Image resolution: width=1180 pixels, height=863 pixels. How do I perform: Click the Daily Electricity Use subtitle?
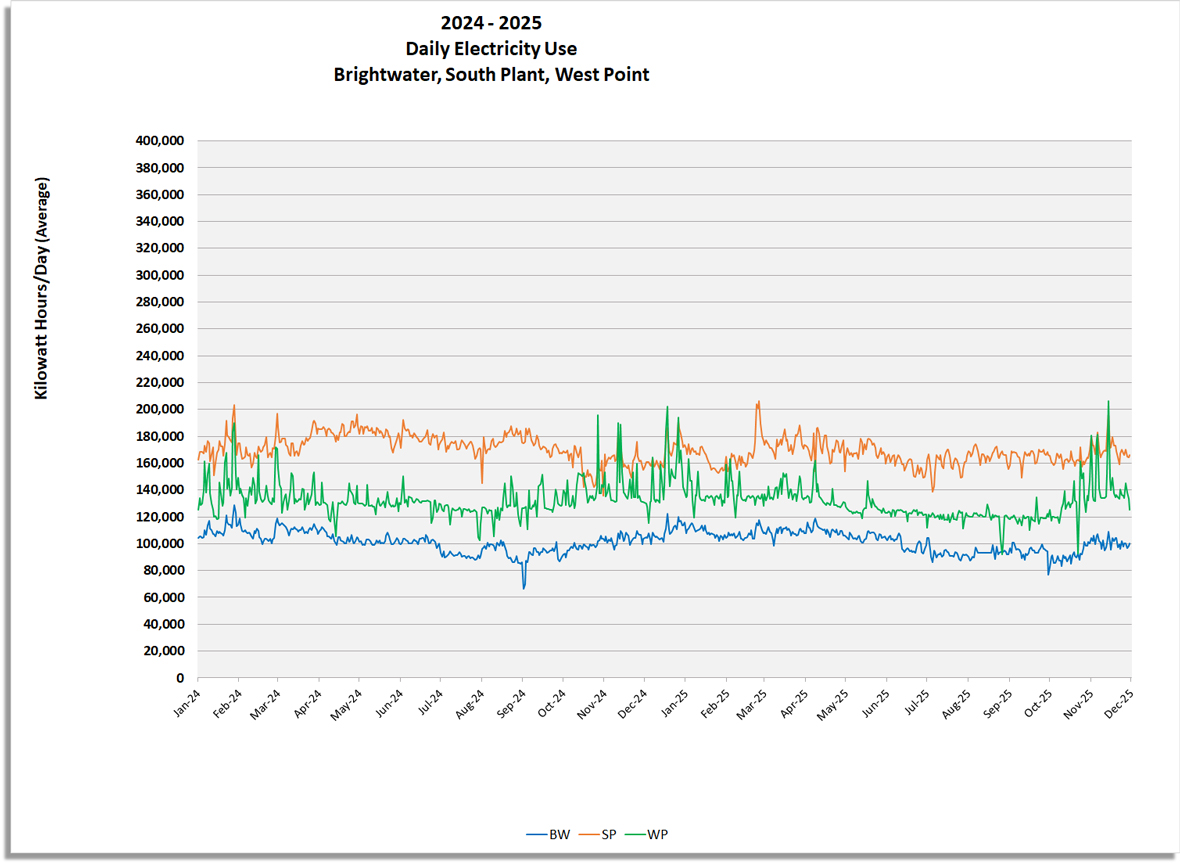pyautogui.click(x=491, y=47)
